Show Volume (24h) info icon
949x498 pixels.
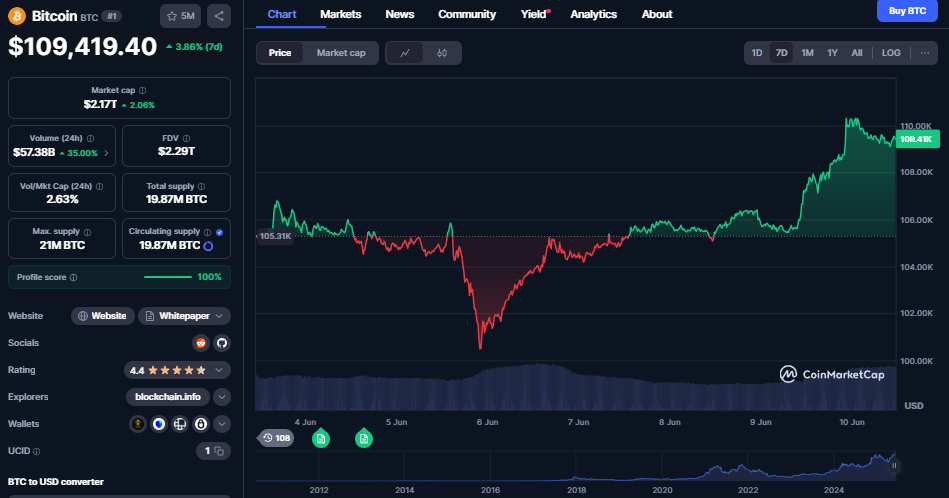click(91, 139)
